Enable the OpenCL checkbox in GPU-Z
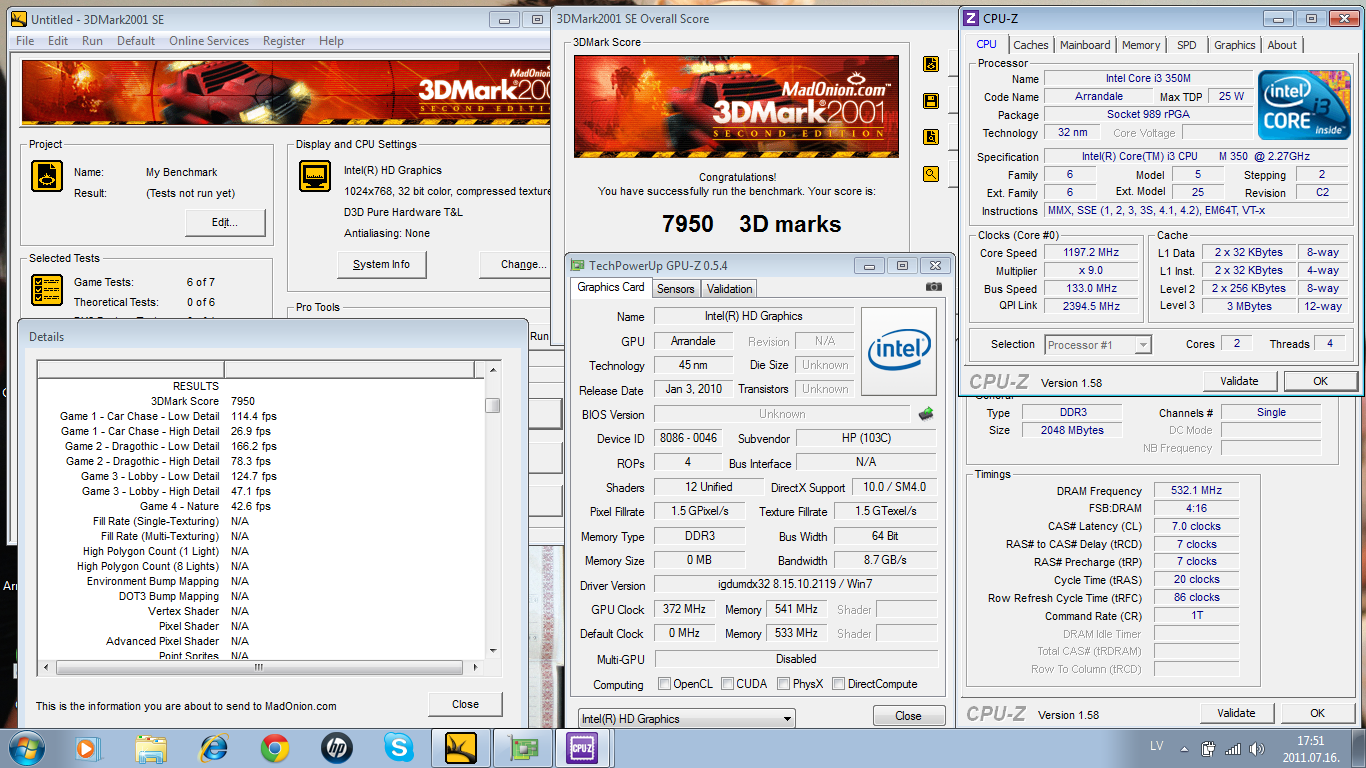Image resolution: width=1366 pixels, height=768 pixels. (x=665, y=684)
